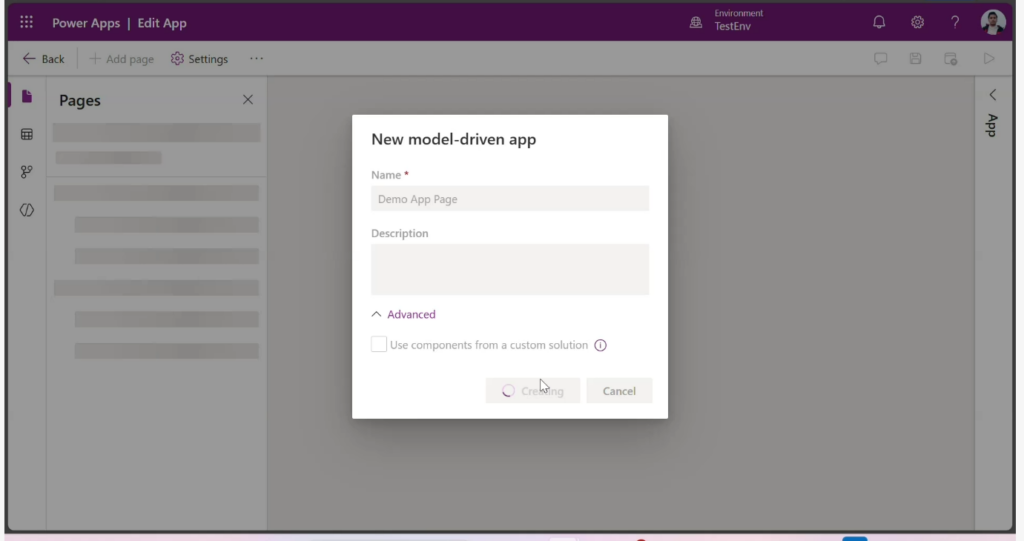Click the Cancel button in dialog
Image resolution: width=1024 pixels, height=541 pixels.
coord(619,391)
